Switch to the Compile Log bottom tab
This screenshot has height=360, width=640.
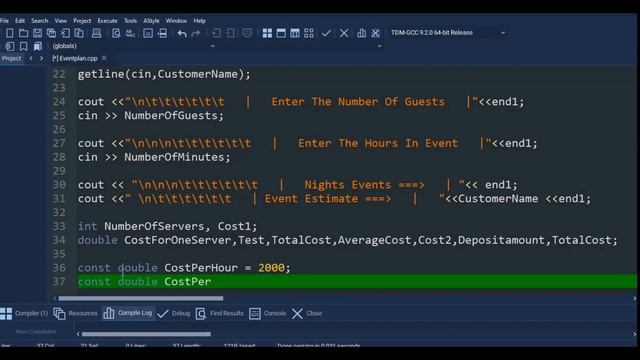pyautogui.click(x=128, y=313)
